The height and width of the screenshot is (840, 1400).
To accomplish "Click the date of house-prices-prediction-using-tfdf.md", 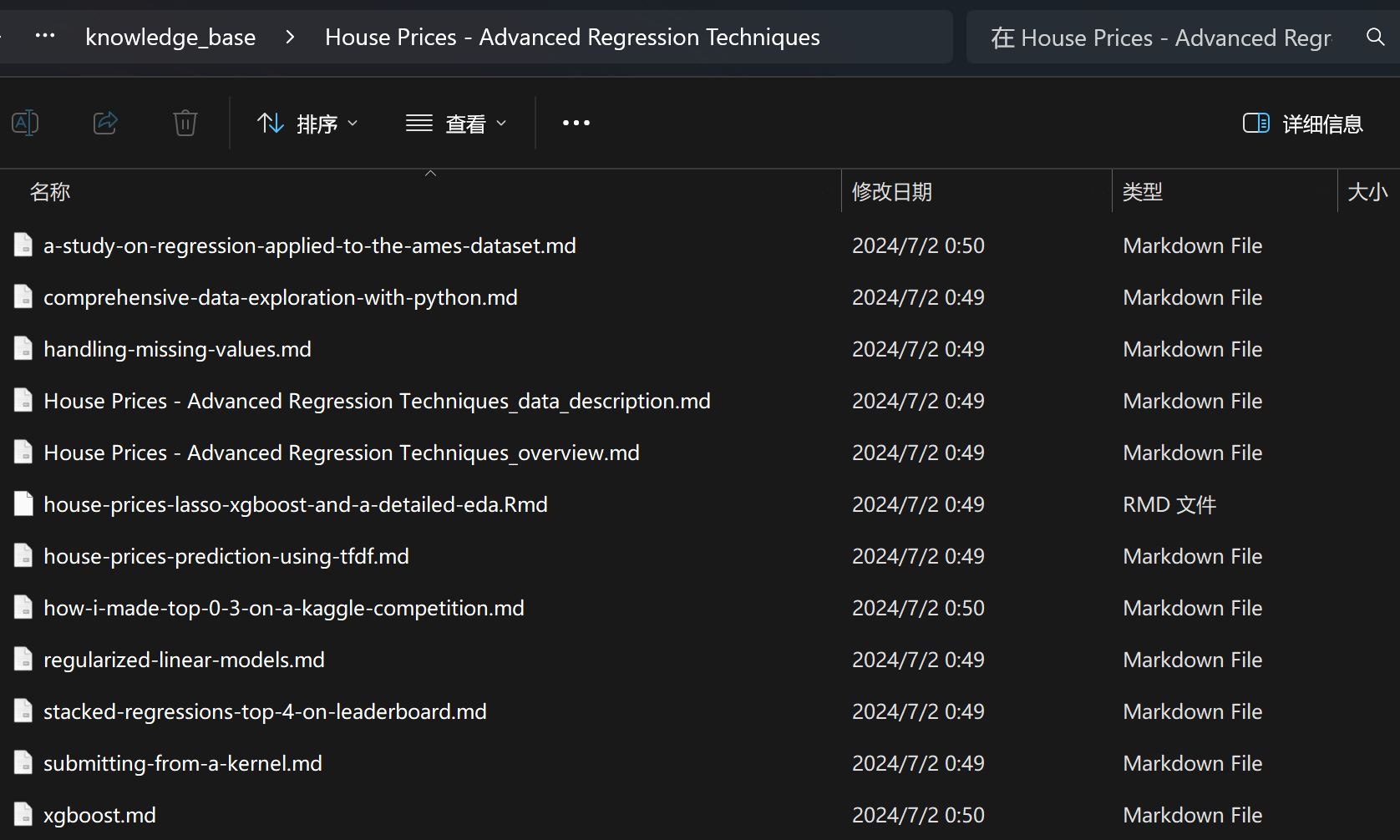I will (918, 556).
